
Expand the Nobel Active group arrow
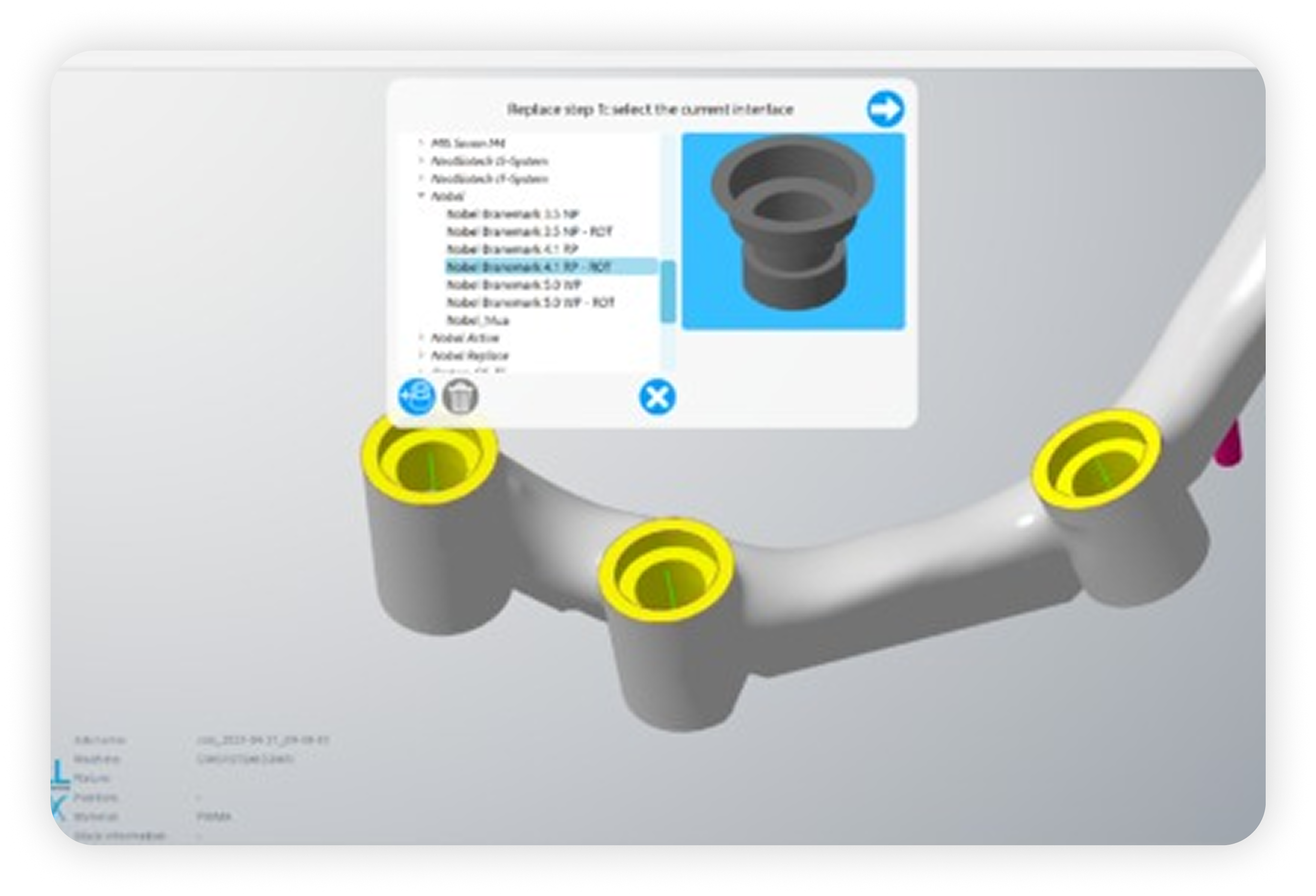coord(421,338)
